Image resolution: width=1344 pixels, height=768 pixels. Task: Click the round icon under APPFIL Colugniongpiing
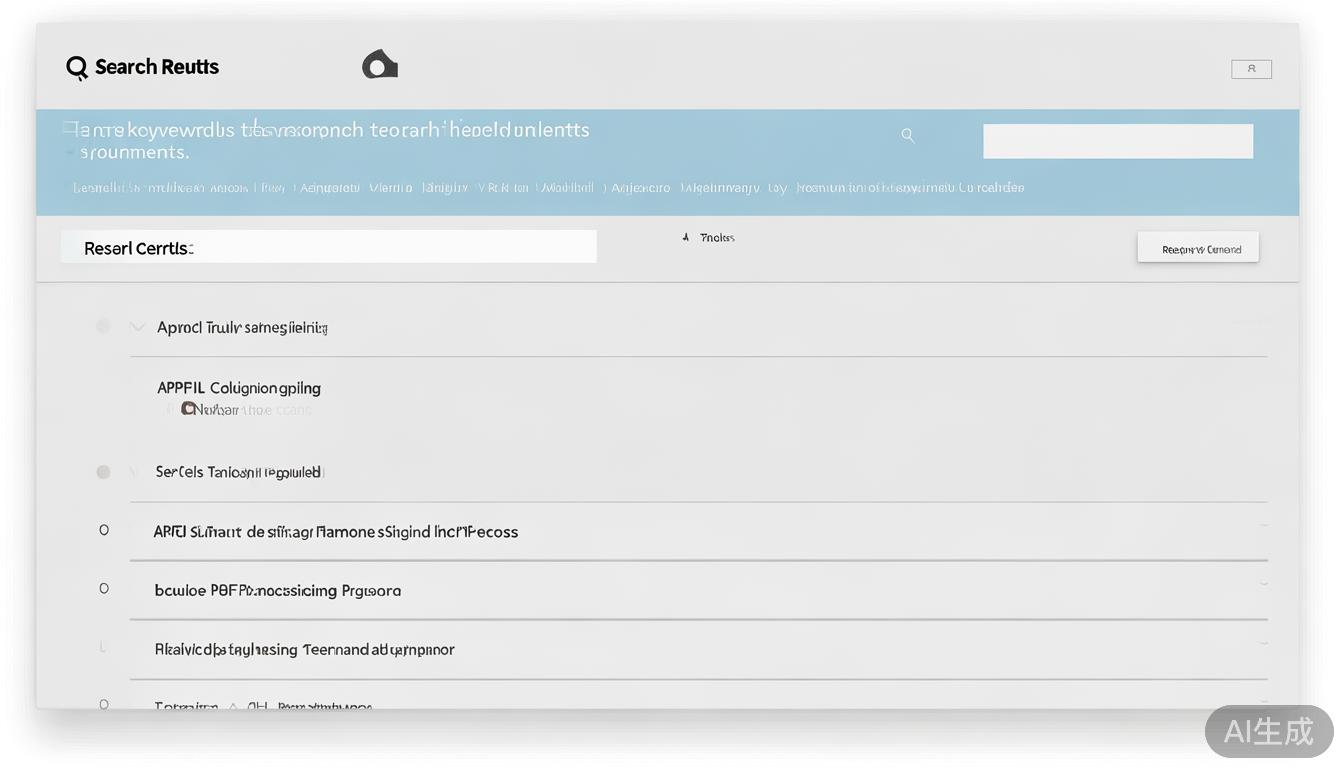click(x=187, y=409)
